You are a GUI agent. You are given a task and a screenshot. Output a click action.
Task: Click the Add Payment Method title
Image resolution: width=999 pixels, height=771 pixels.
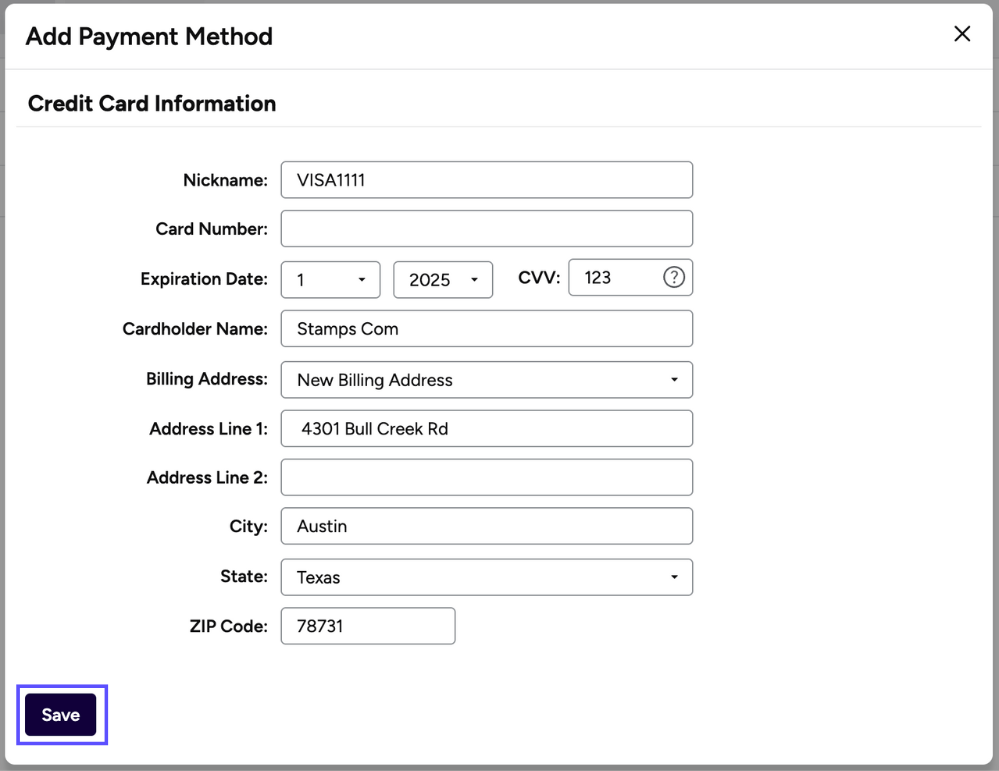pyautogui.click(x=148, y=36)
